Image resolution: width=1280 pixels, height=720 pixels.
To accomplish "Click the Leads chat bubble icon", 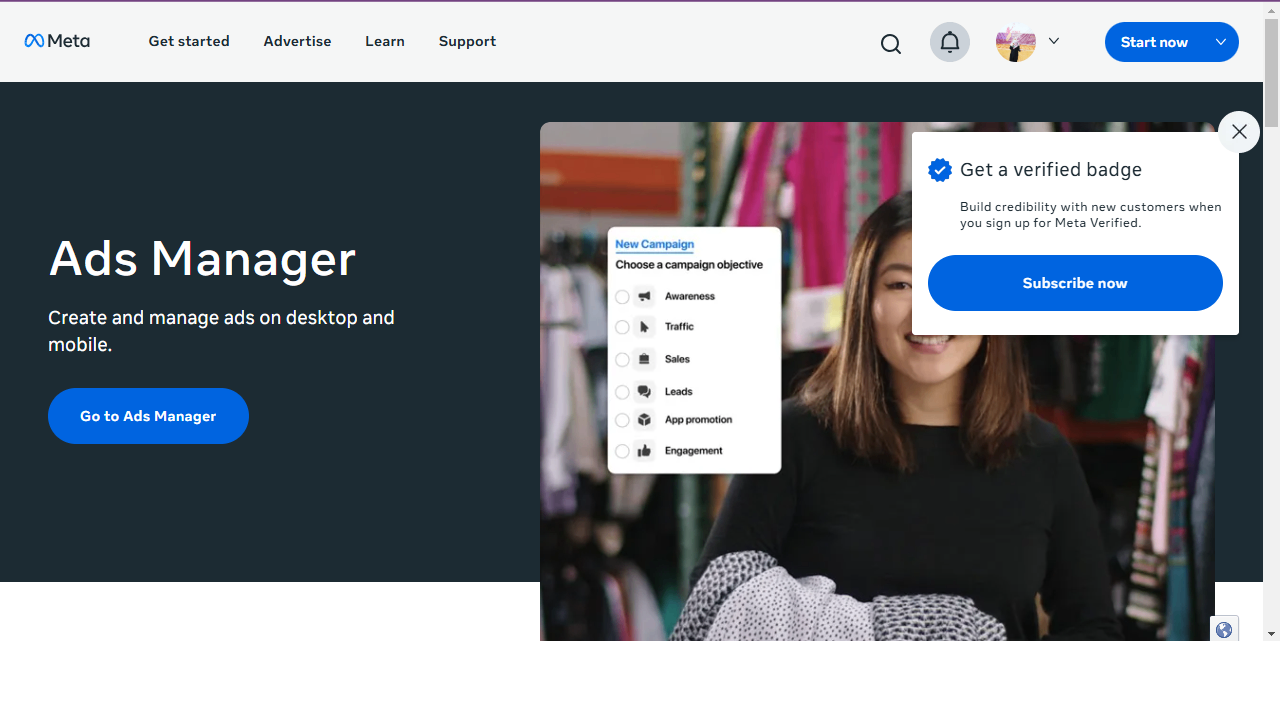I will click(644, 392).
